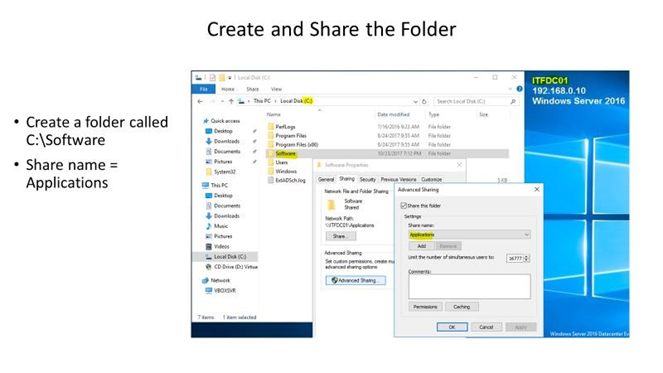663x373 pixels.
Task: Click the Program Files (x86) folder icon
Action: [x=271, y=144]
